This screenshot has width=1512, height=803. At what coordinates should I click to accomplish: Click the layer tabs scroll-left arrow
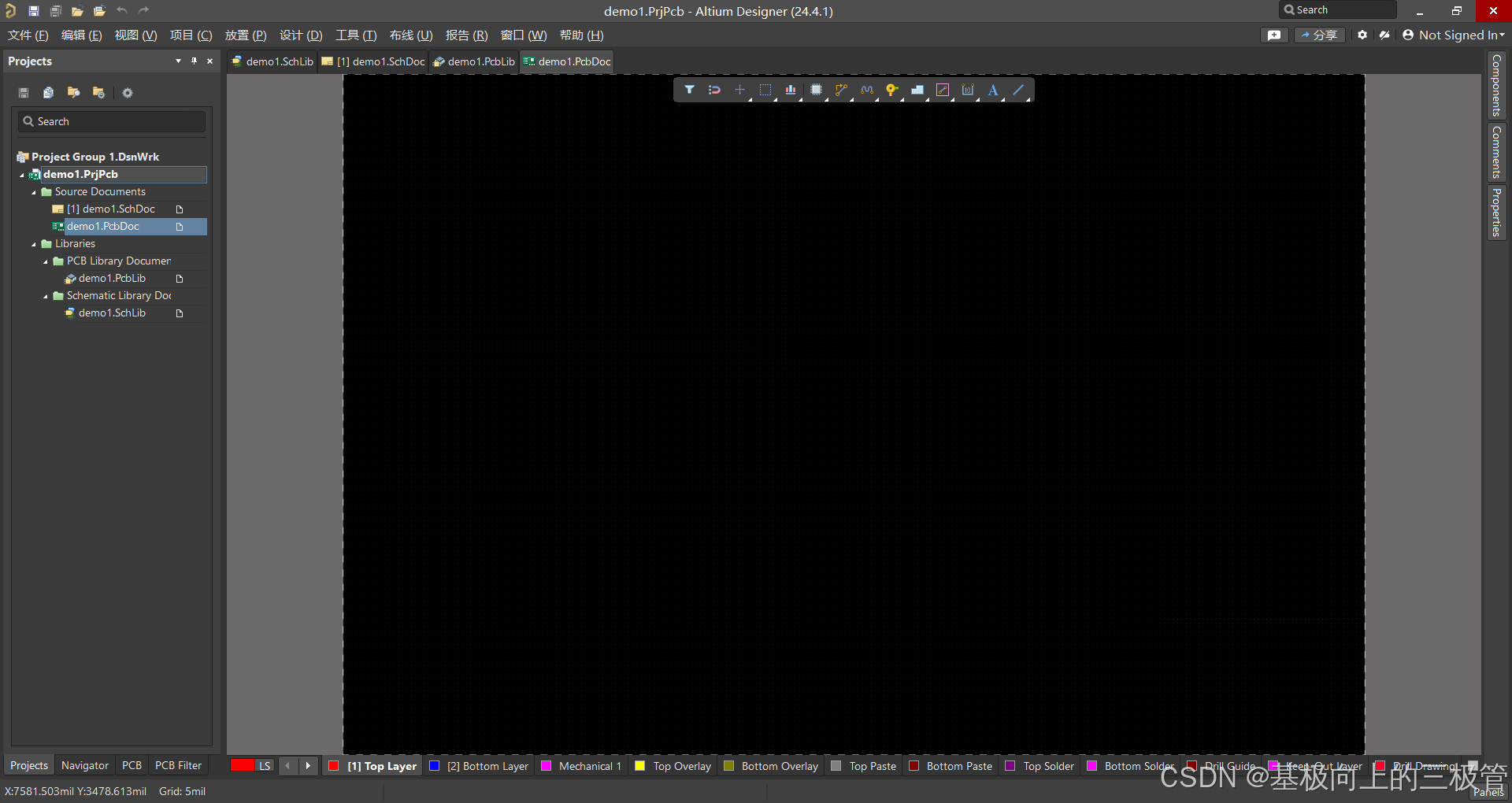coord(287,765)
